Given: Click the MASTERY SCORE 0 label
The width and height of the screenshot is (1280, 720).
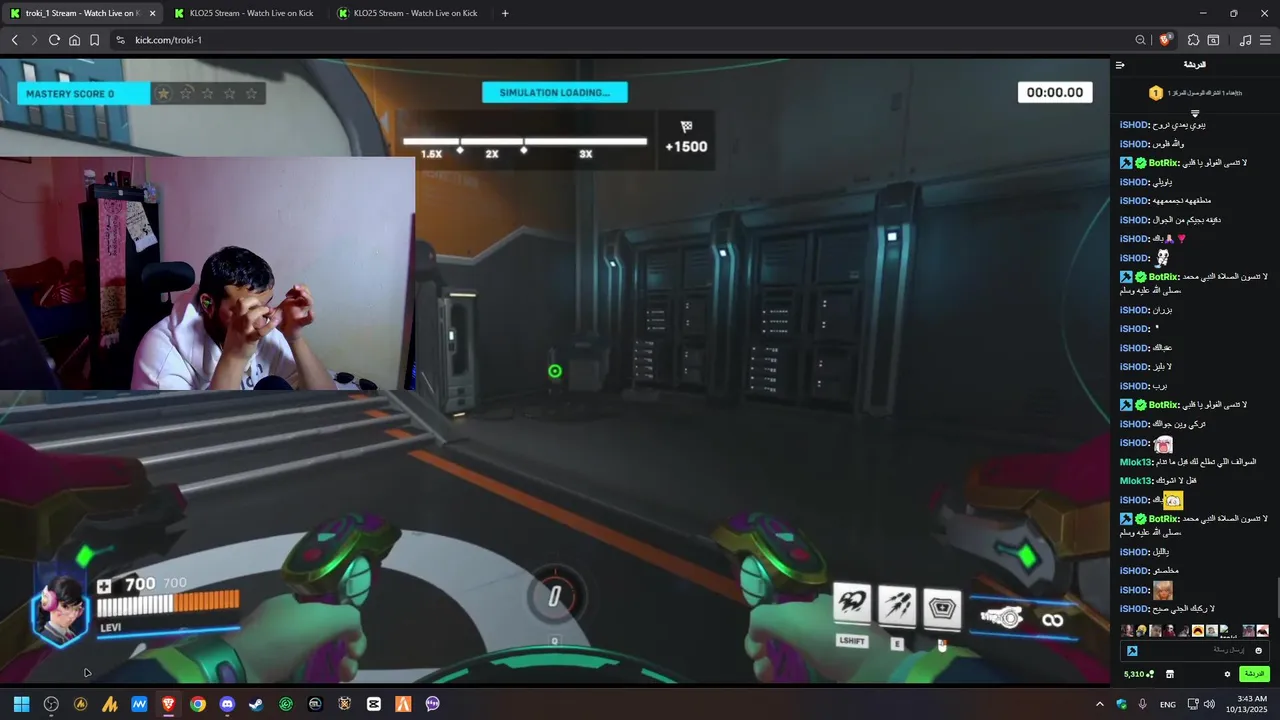Looking at the screenshot, I should pyautogui.click(x=70, y=94).
